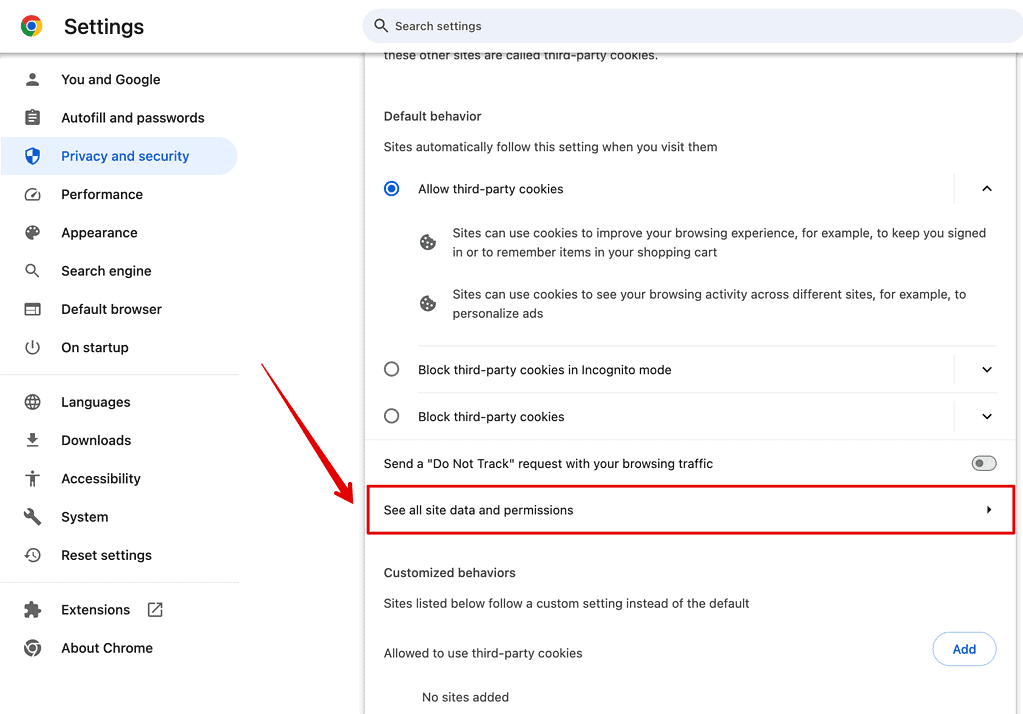The image size is (1023, 714).
Task: Choose Block third-party cookies in Incognito mode
Action: [391, 369]
